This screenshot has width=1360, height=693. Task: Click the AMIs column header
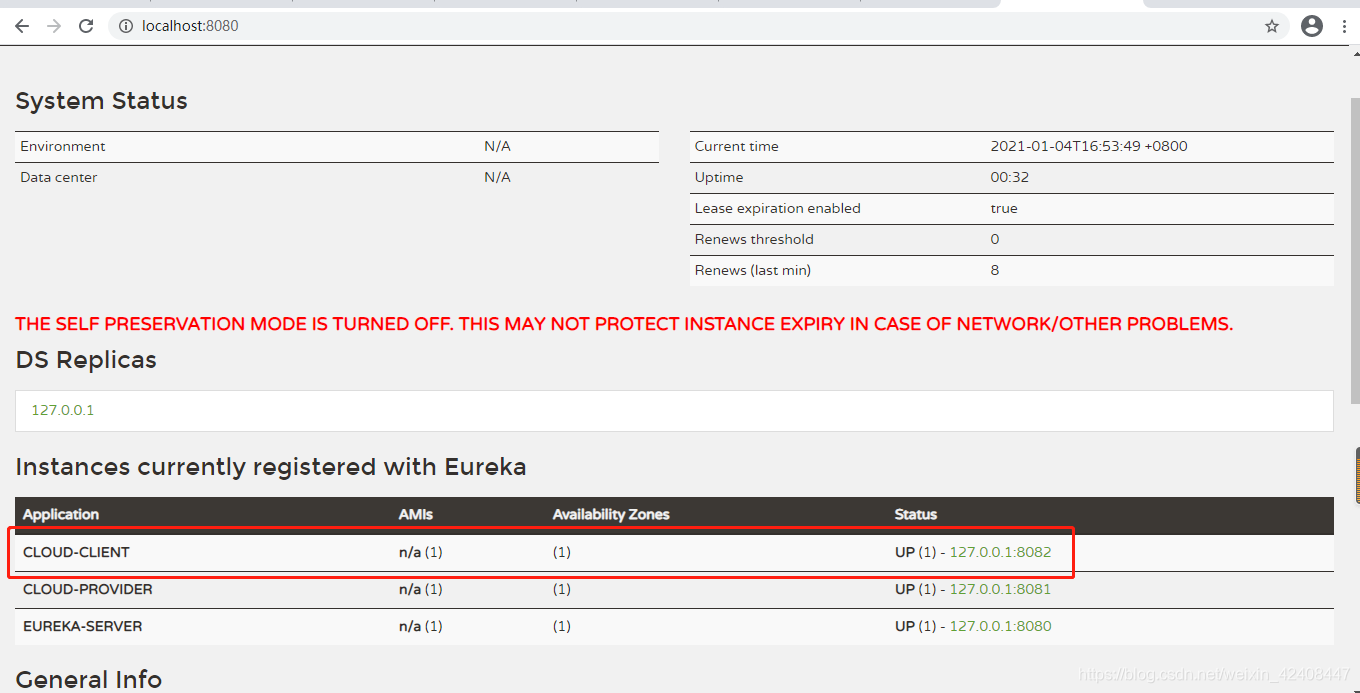(x=416, y=514)
